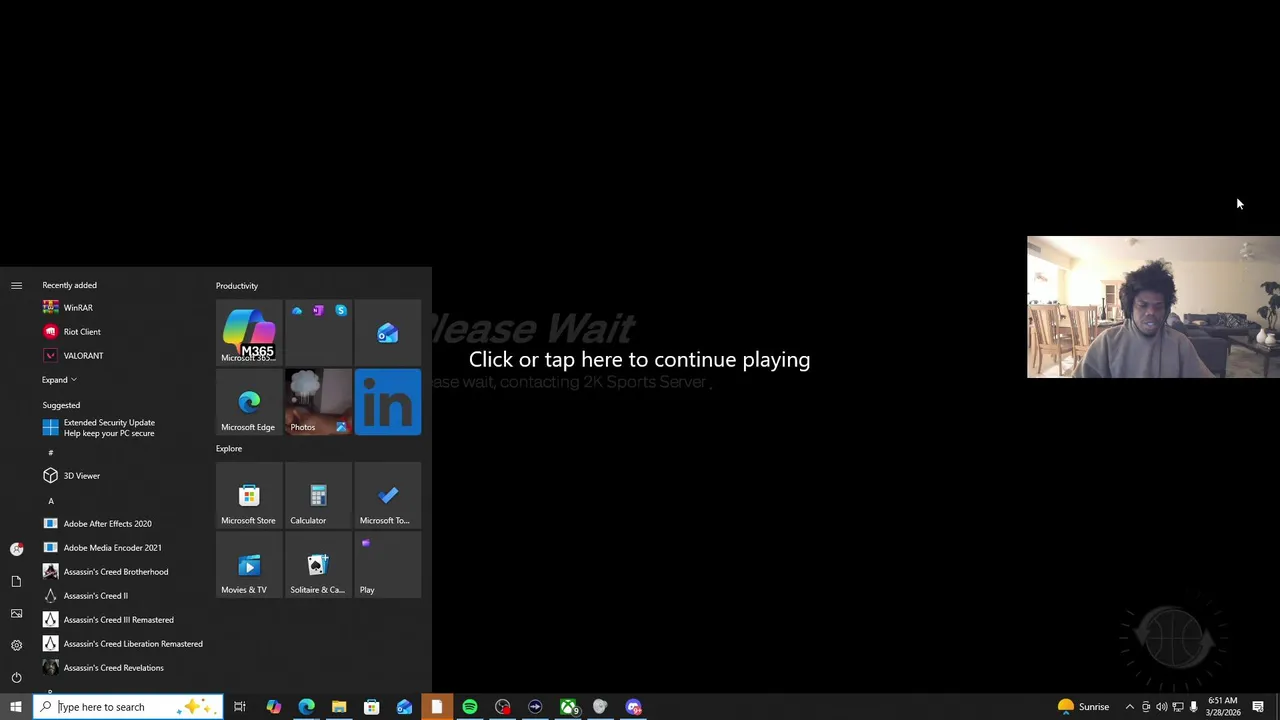The width and height of the screenshot is (1280, 720).
Task: Open the Calculator tile
Action: coord(318,495)
